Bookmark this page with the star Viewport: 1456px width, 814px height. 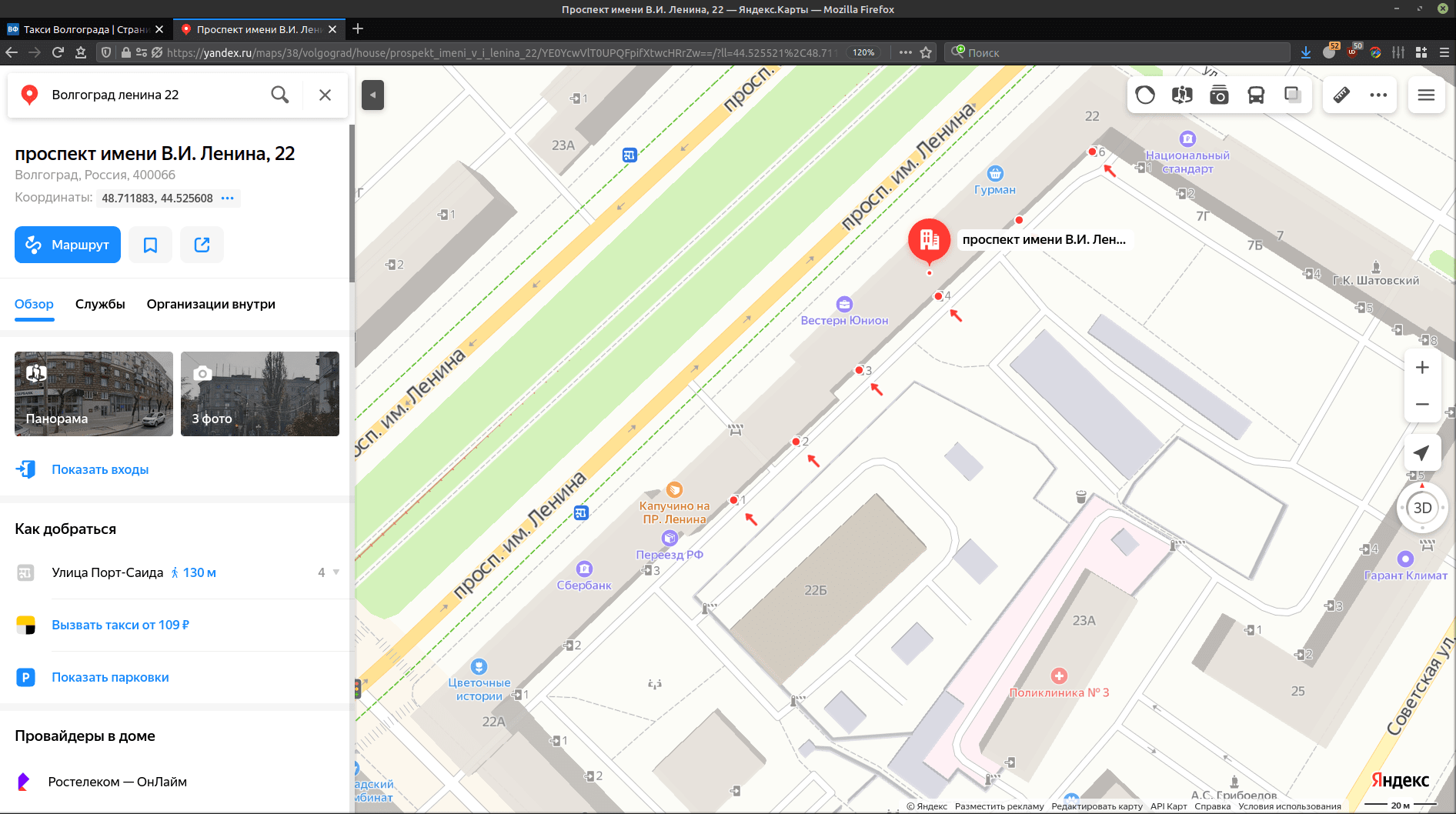pyautogui.click(x=926, y=52)
